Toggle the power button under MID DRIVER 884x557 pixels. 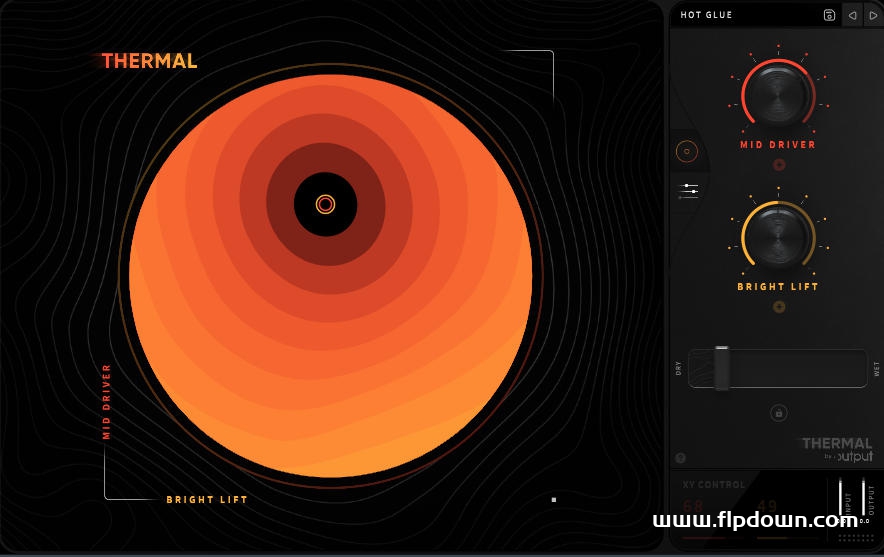779,165
